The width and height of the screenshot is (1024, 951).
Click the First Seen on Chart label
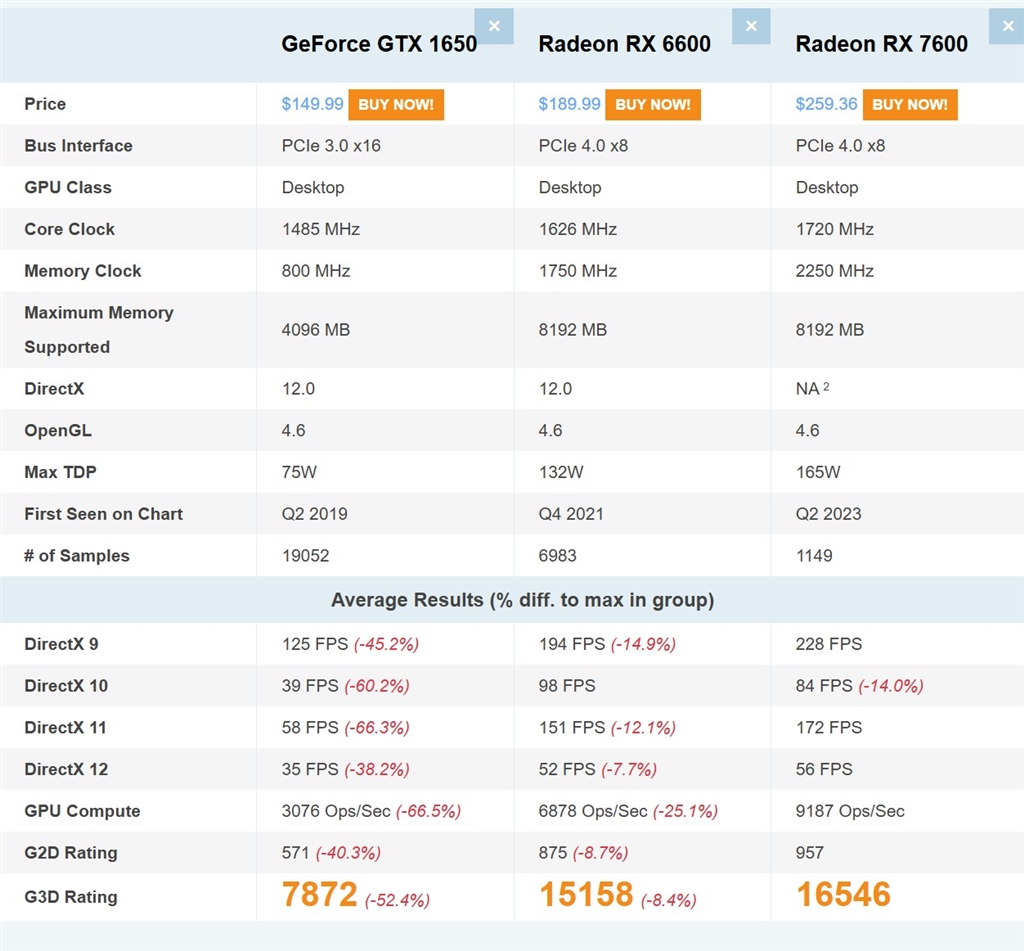(103, 514)
